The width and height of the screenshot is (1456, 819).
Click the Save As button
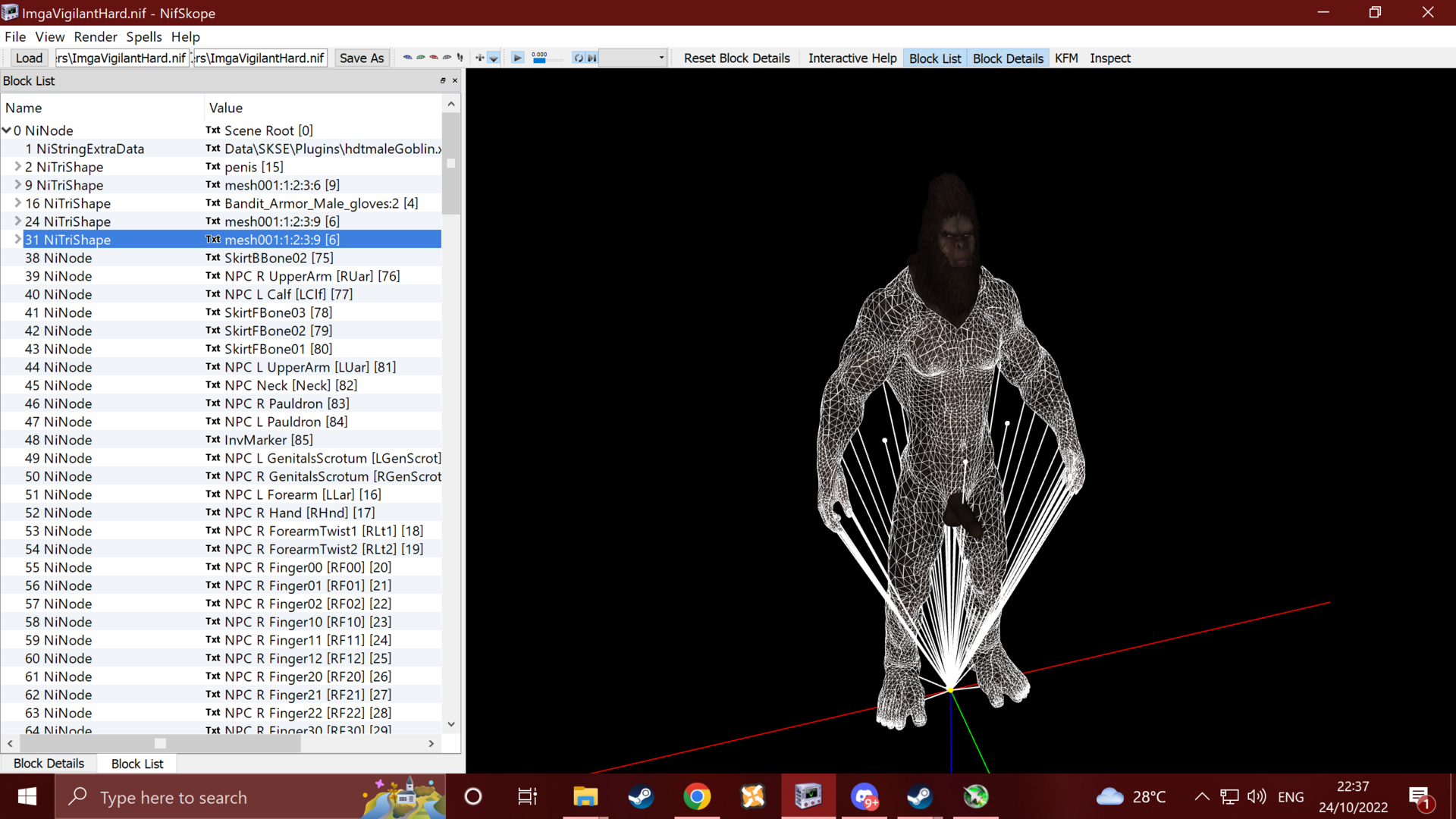[x=362, y=58]
